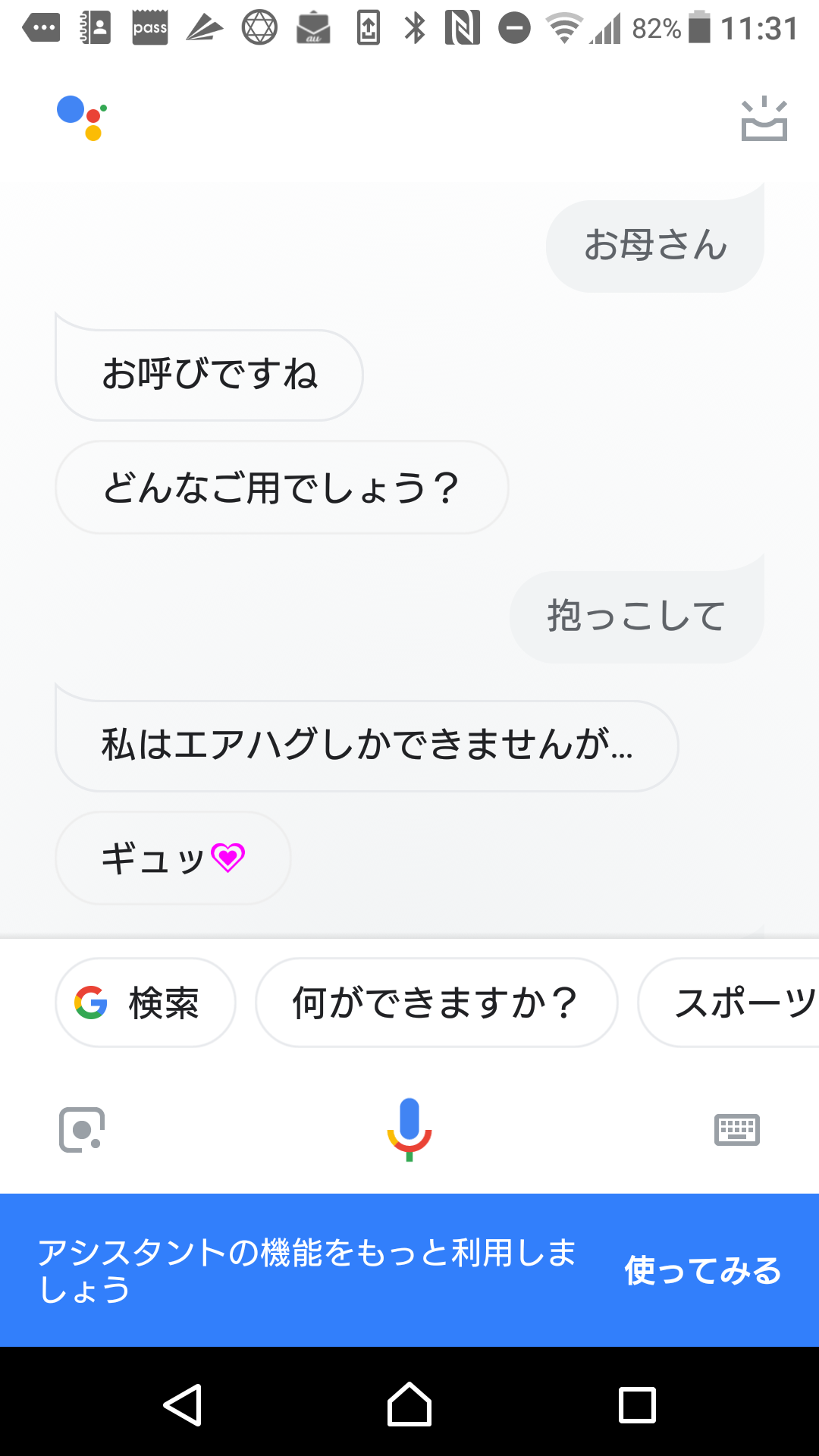Go to the Android home screen
This screenshot has width=819, height=1456.
click(x=409, y=1404)
